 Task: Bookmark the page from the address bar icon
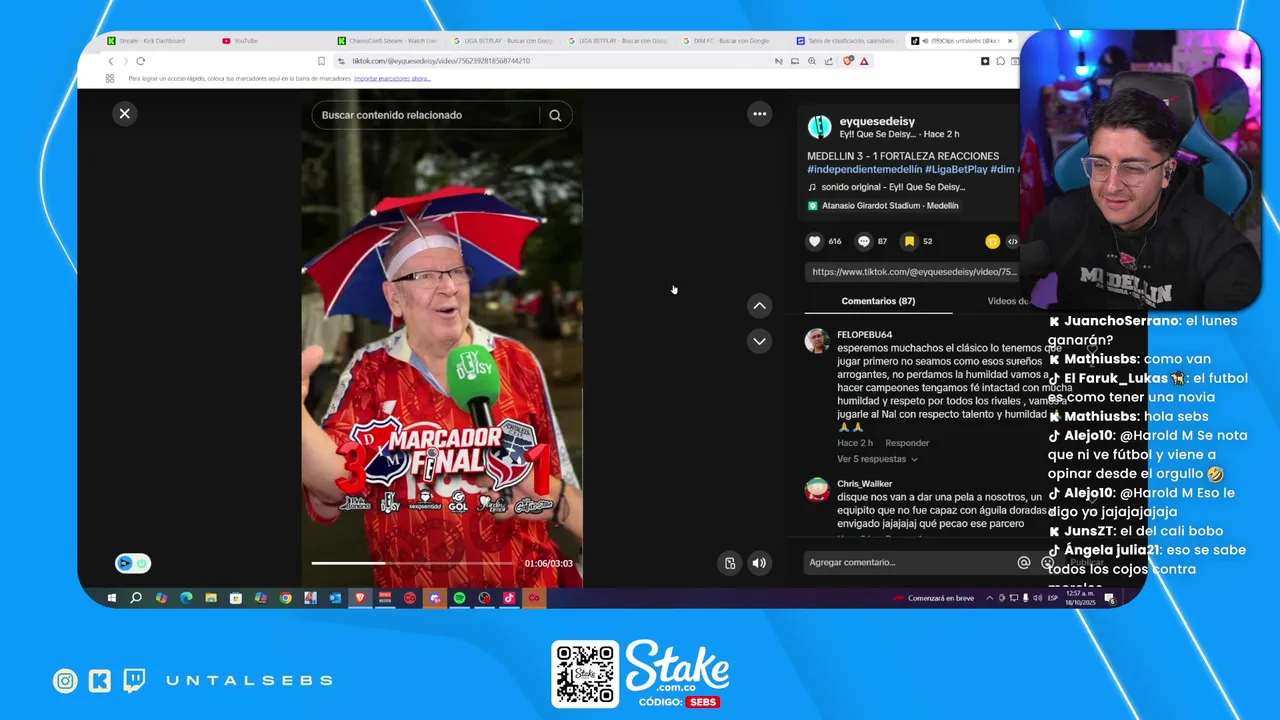pos(321,61)
